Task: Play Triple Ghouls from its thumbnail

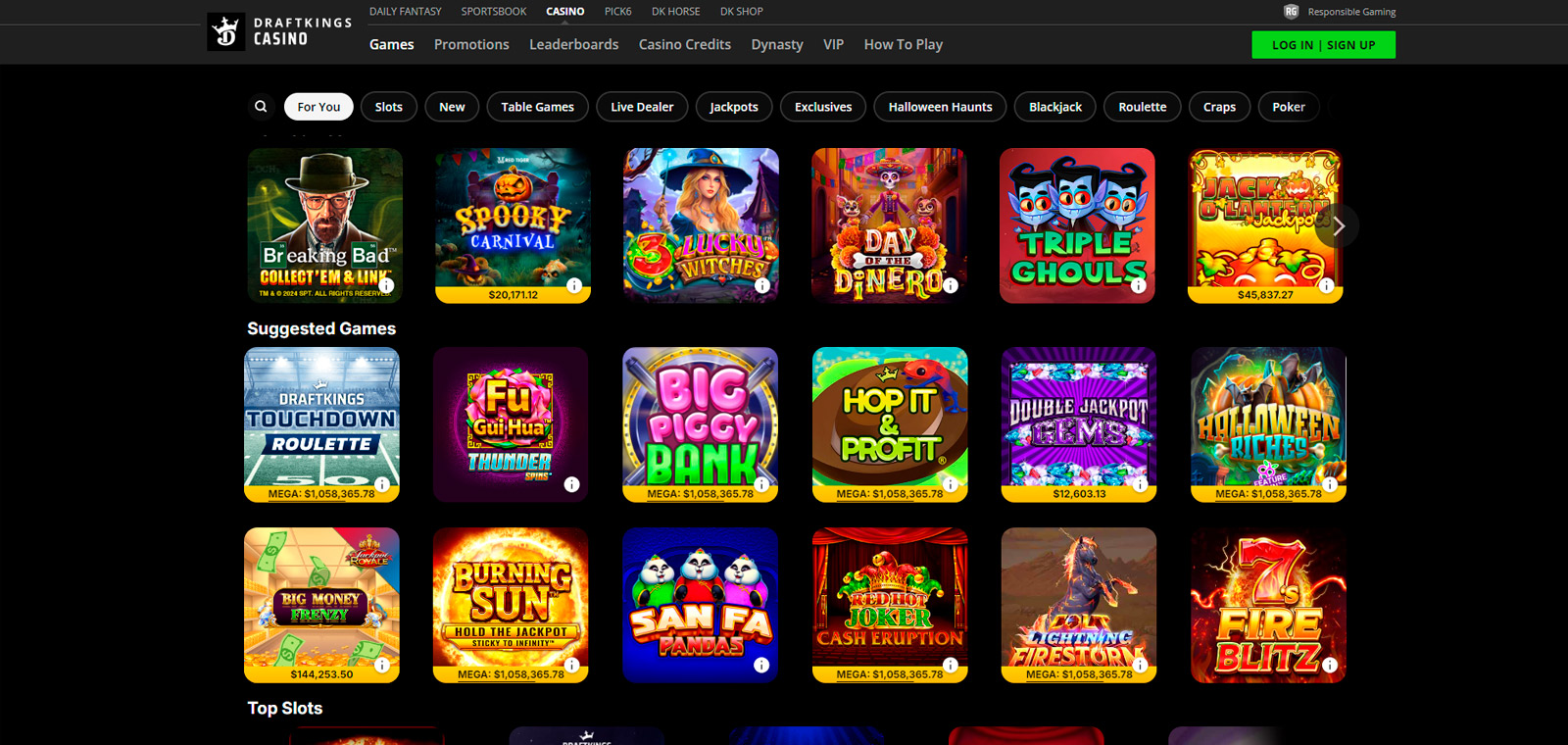Action: 1077,225
